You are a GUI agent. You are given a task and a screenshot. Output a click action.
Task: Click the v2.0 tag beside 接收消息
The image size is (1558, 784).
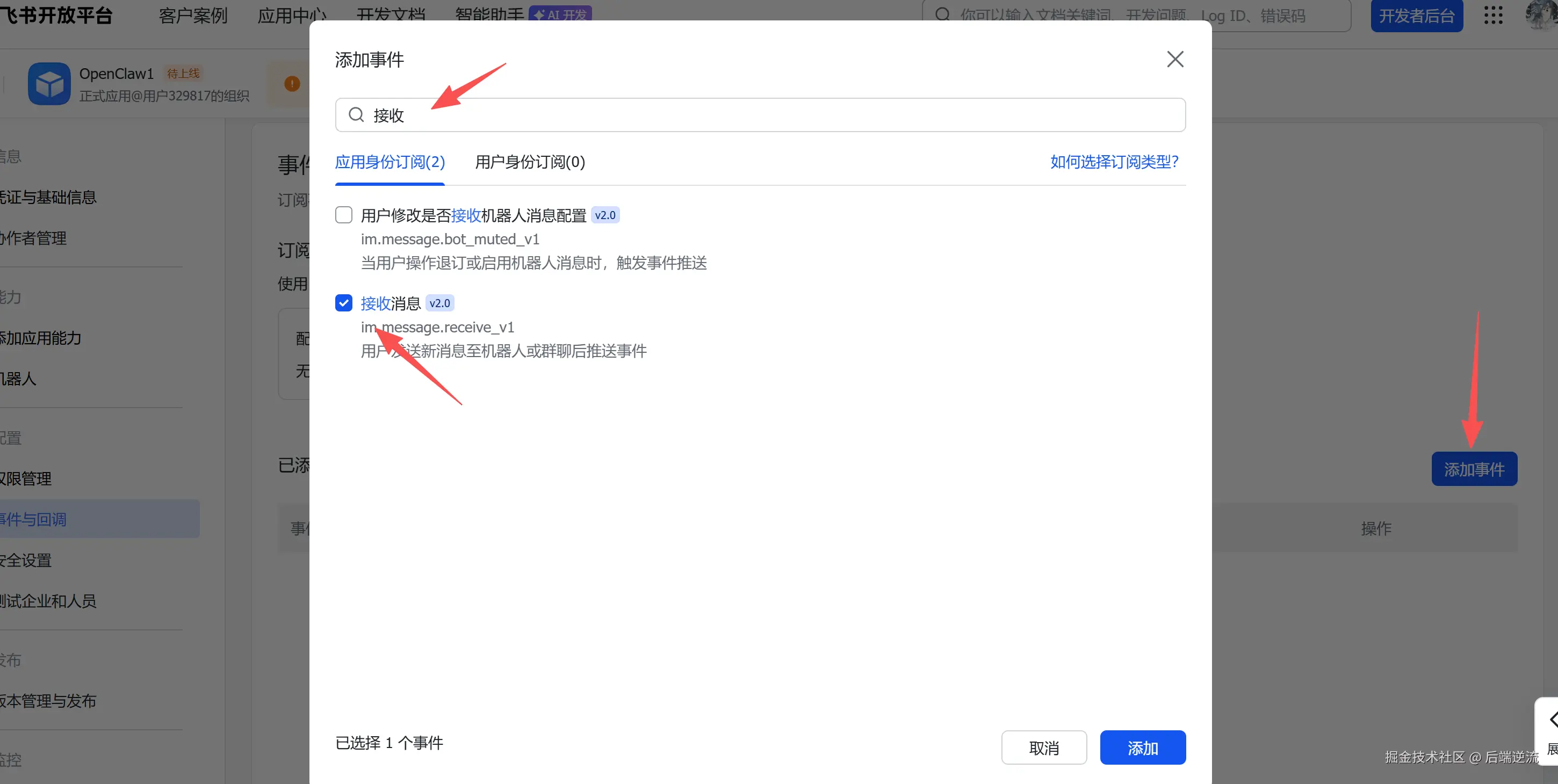coord(439,303)
